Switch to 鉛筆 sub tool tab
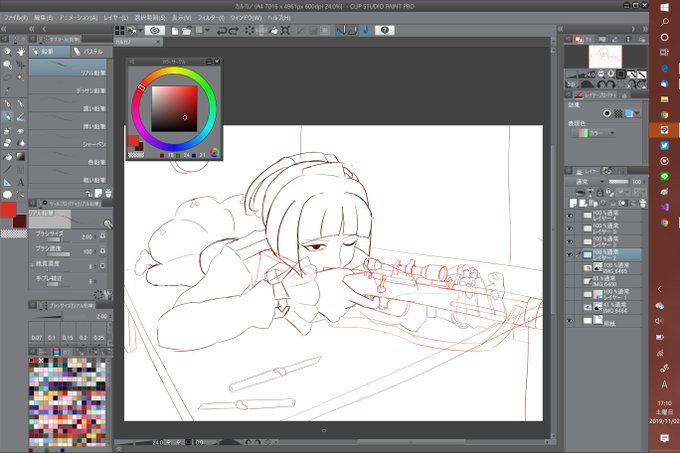This screenshot has height=453, width=680. [x=49, y=52]
